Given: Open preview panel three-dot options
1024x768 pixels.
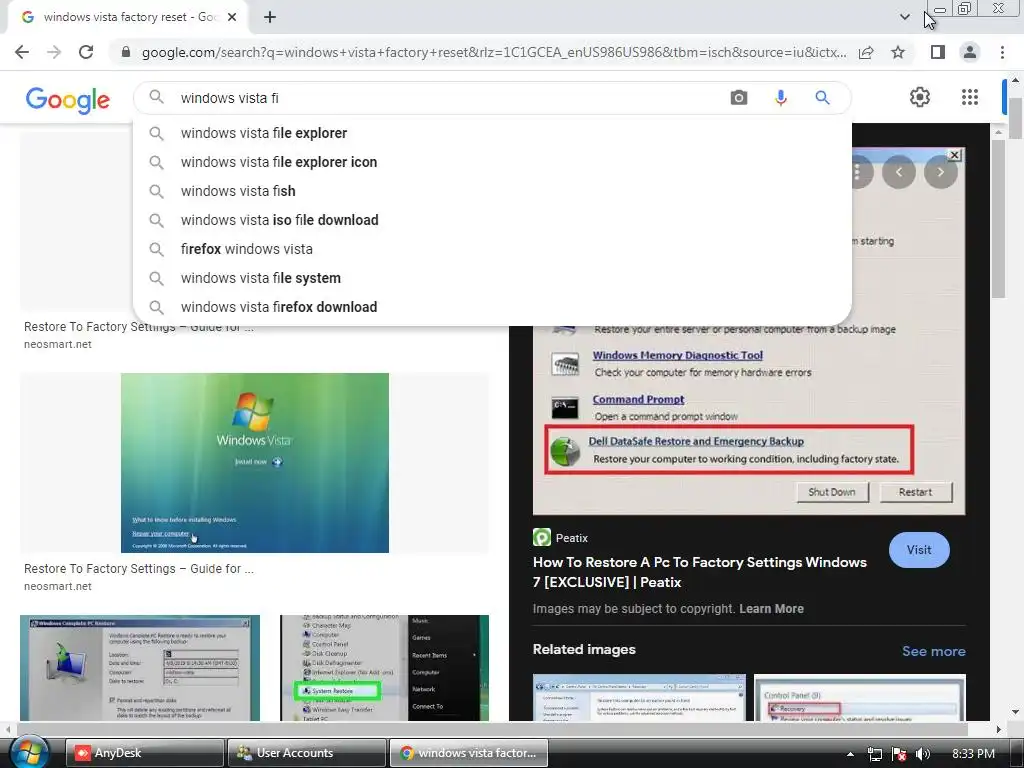Looking at the screenshot, I should click(860, 172).
